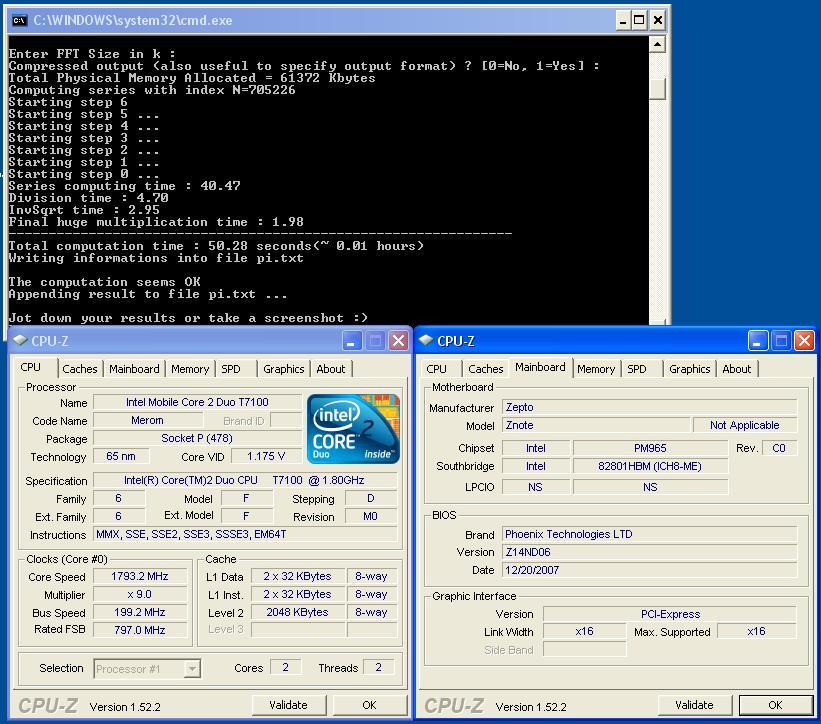The width and height of the screenshot is (821, 724).
Task: Click Max. Supported value x16
Action: point(757,631)
